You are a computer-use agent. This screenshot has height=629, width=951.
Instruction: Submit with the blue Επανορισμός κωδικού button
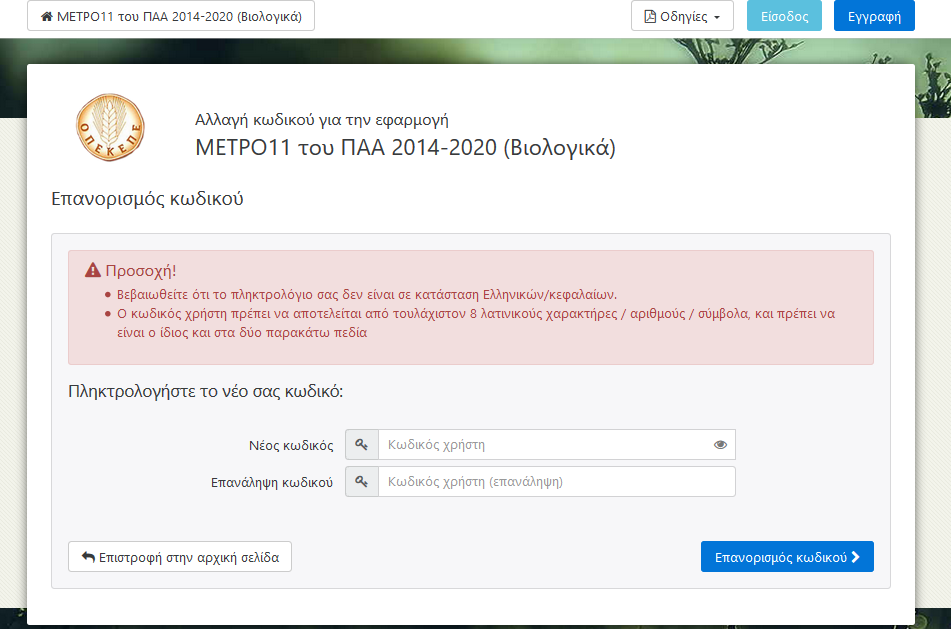click(x=787, y=557)
